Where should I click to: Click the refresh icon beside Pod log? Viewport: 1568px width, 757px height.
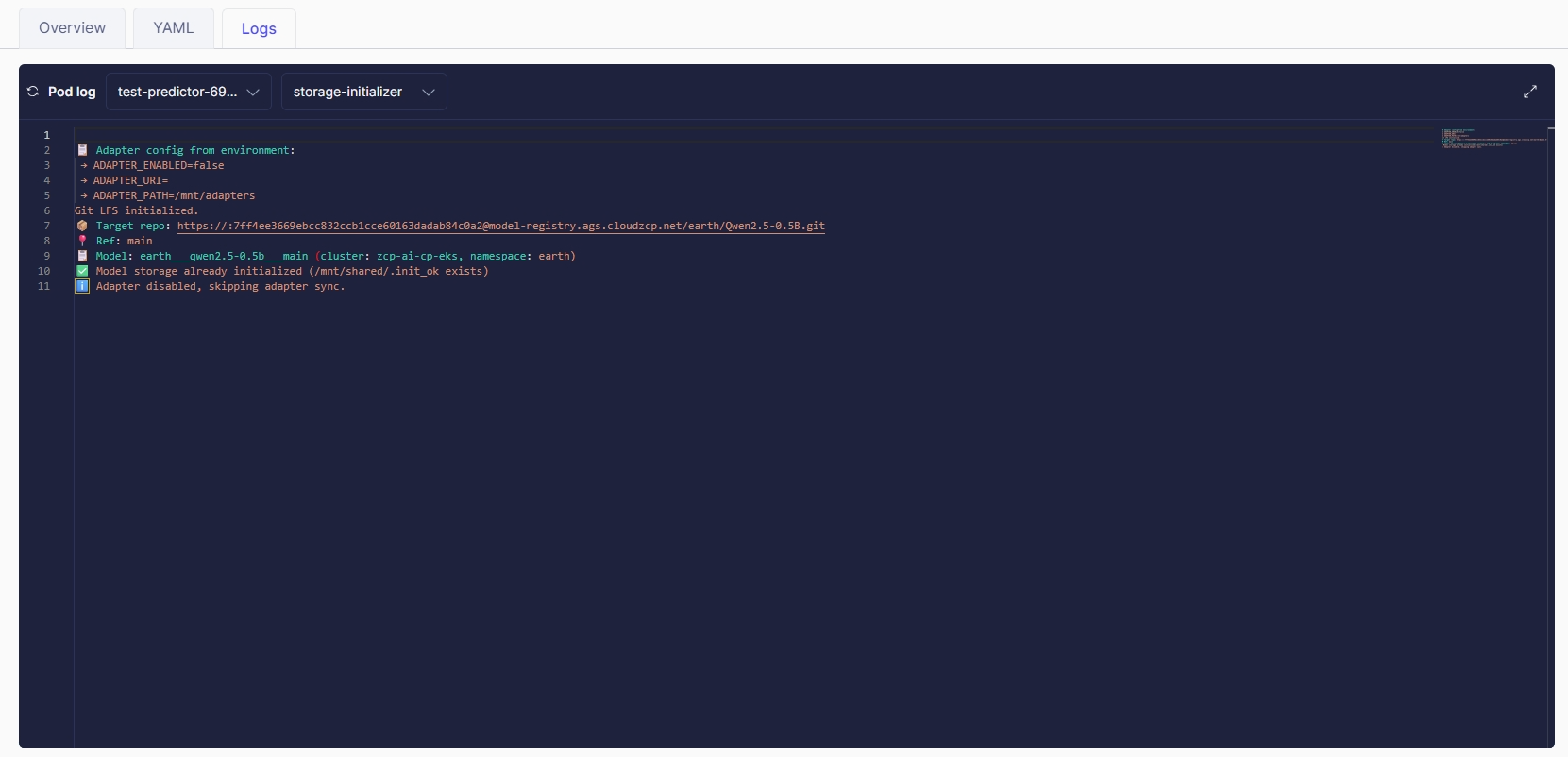[32, 92]
